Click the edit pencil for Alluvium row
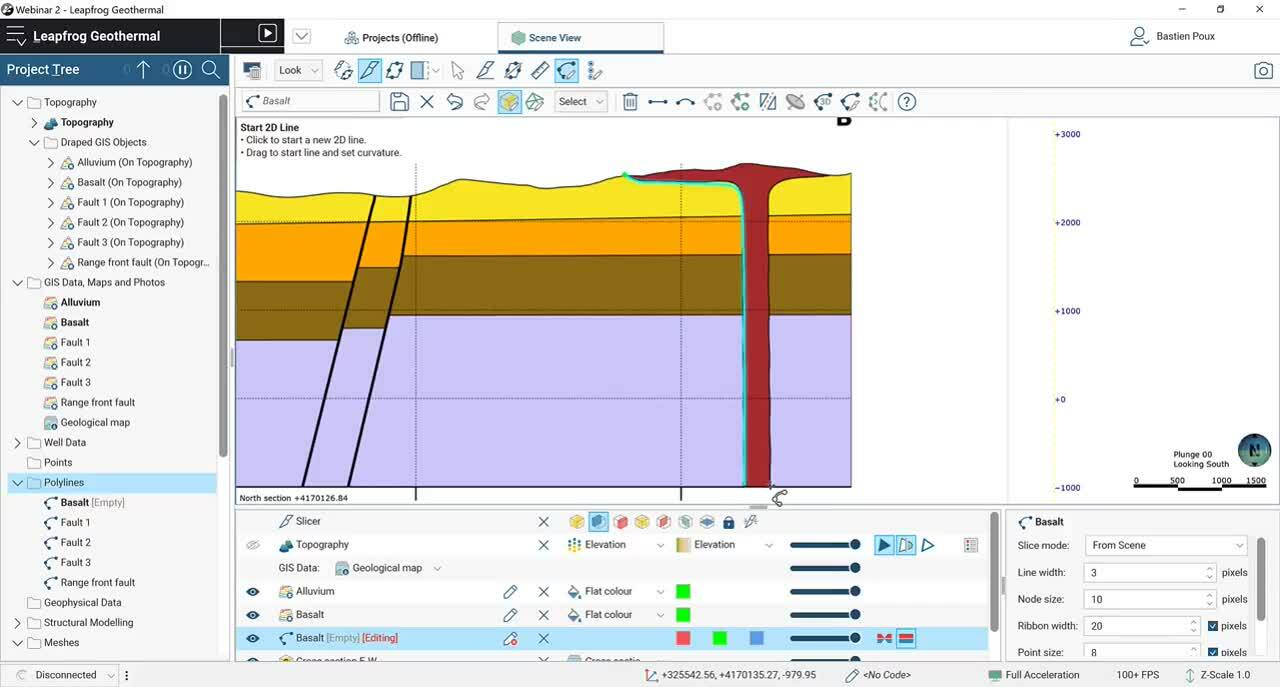Image resolution: width=1280 pixels, height=687 pixels. point(510,591)
